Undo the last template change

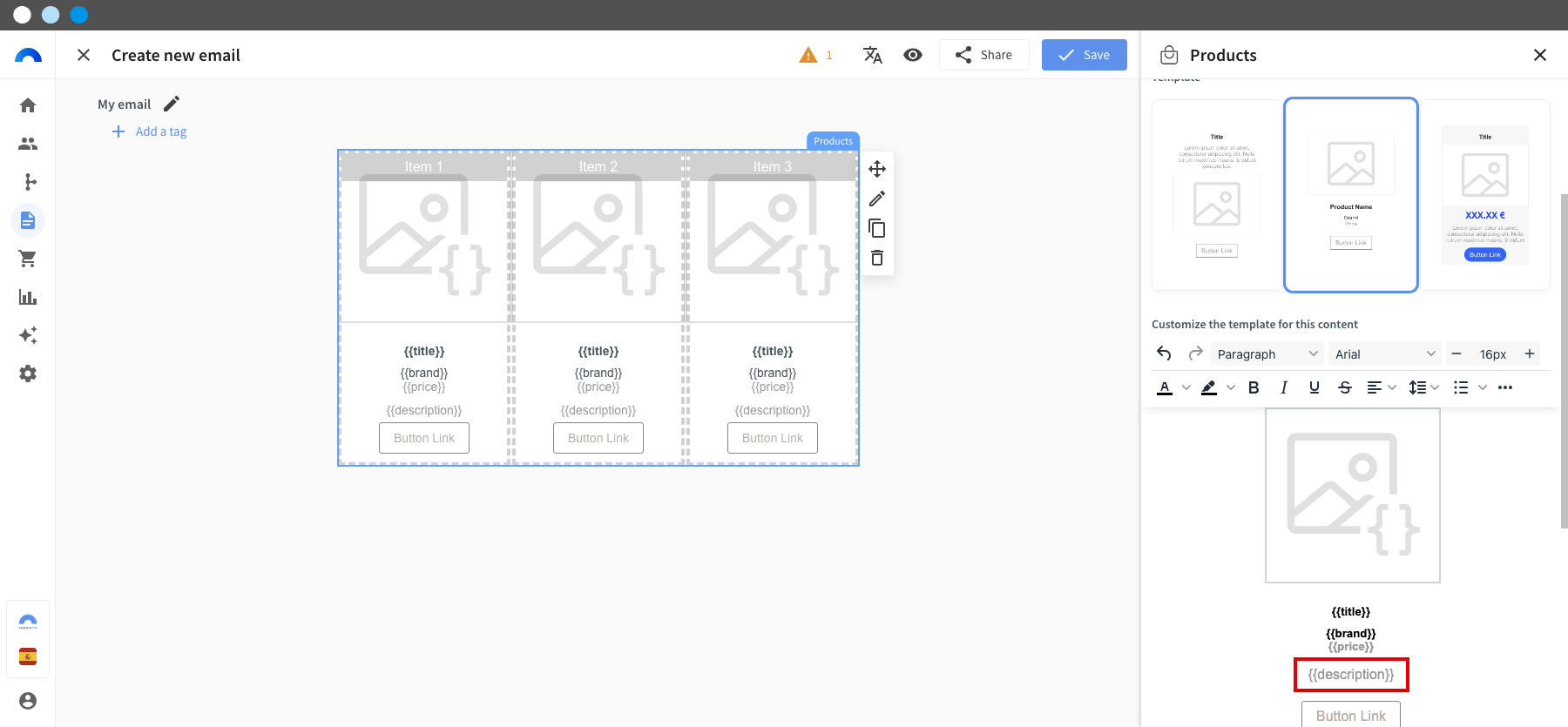(1165, 353)
